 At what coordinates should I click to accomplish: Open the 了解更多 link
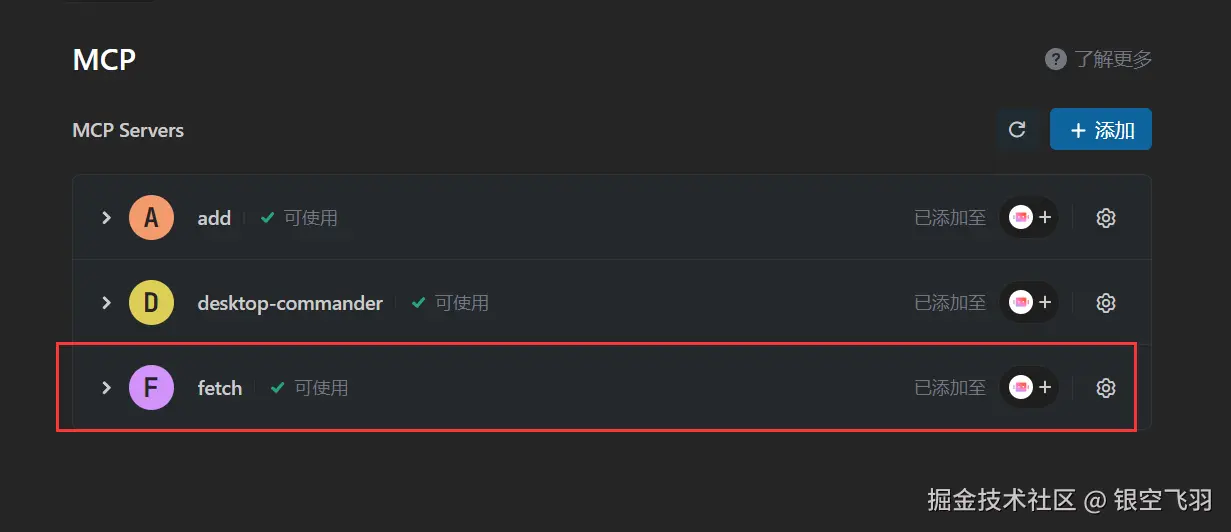1113,59
